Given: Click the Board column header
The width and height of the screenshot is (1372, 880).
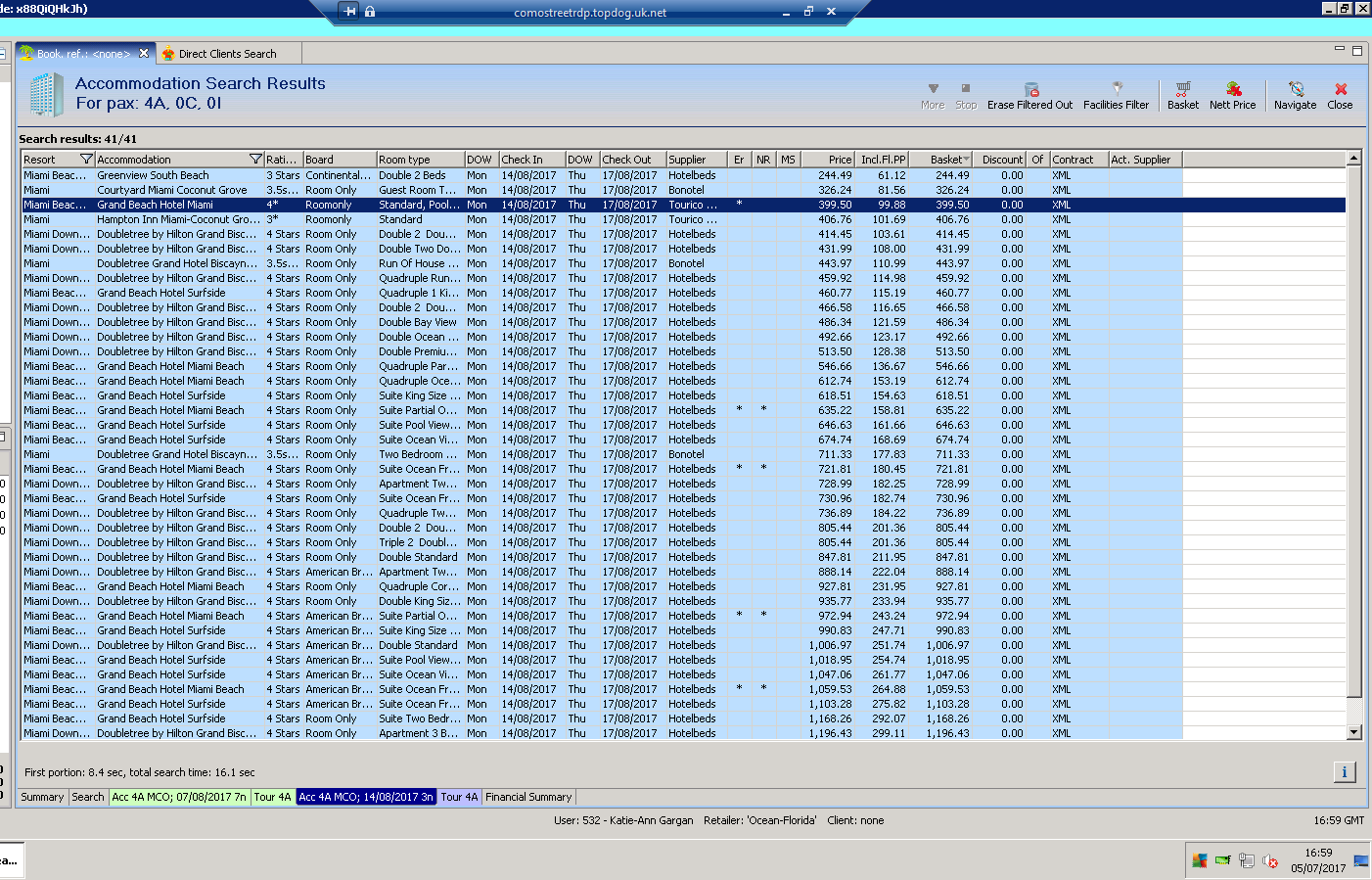Looking at the screenshot, I should [x=340, y=160].
